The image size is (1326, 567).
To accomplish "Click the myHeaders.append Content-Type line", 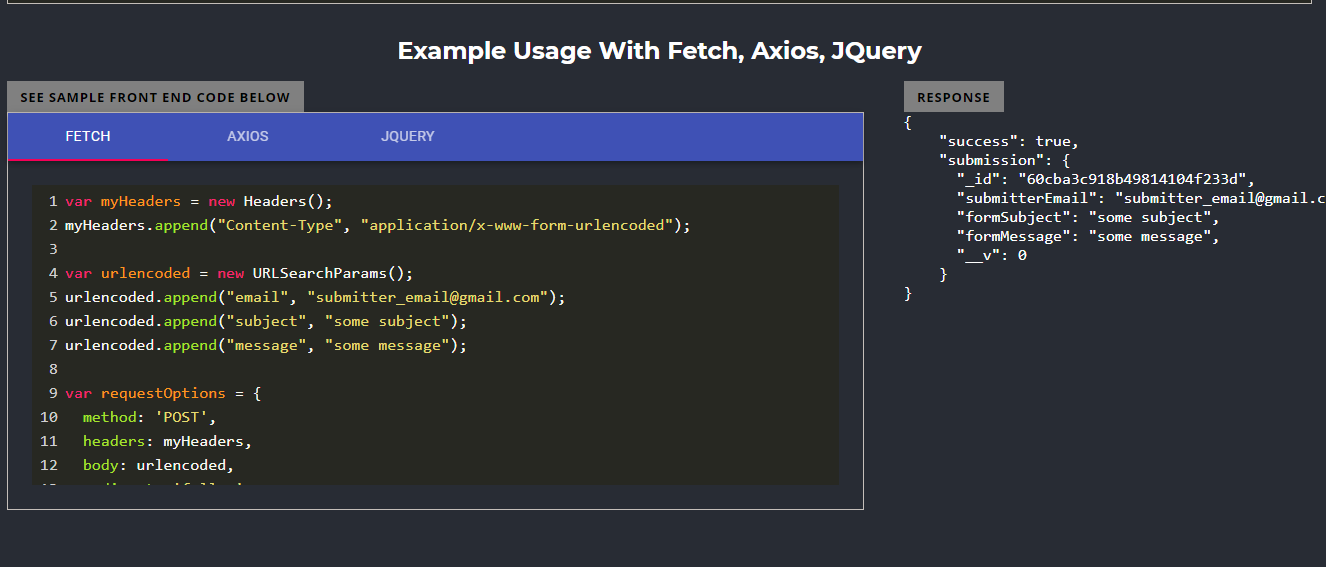I will (x=378, y=225).
